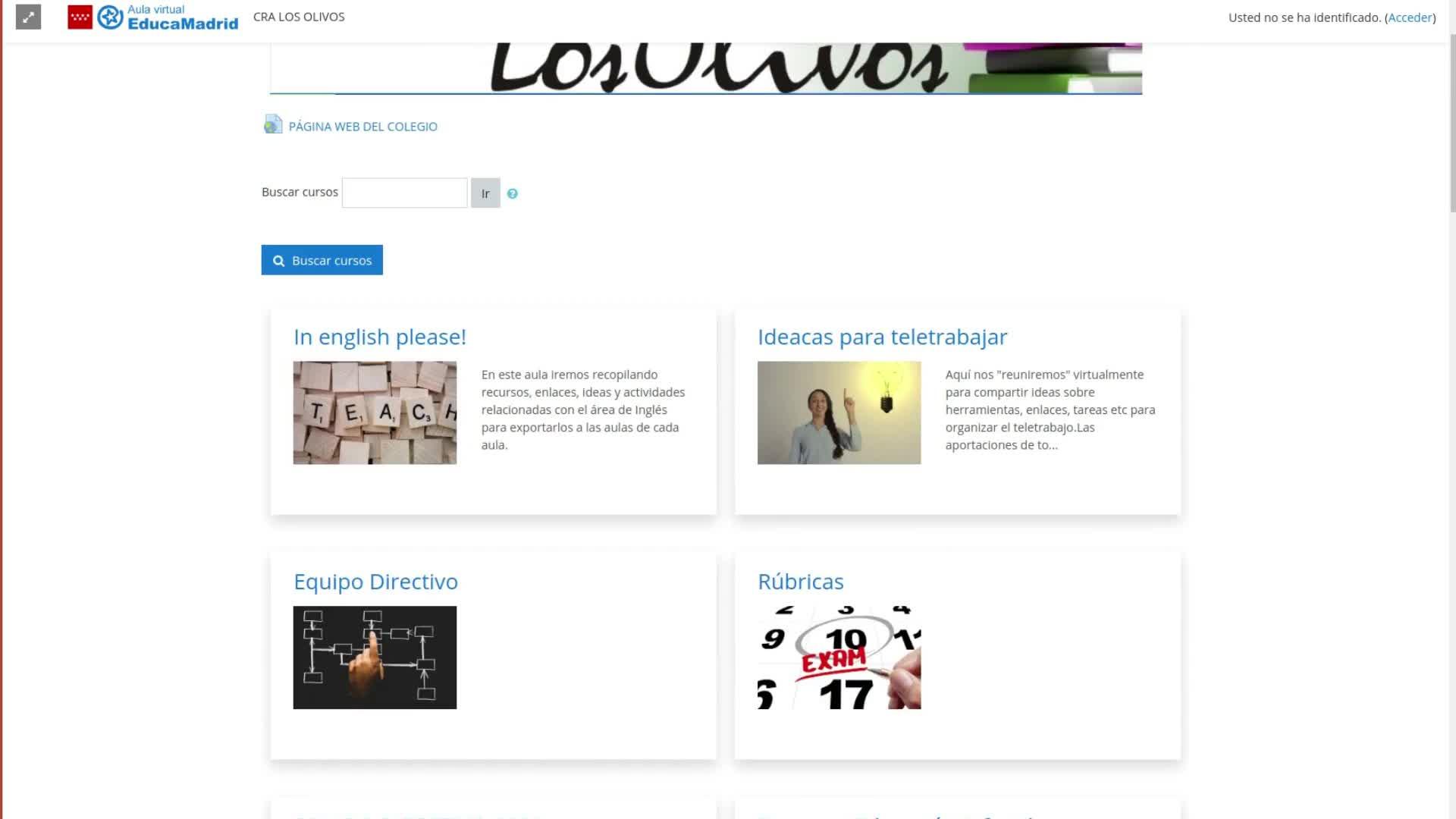The height and width of the screenshot is (819, 1456).
Task: Click the blue Buscar cursos search button
Action: tap(322, 260)
